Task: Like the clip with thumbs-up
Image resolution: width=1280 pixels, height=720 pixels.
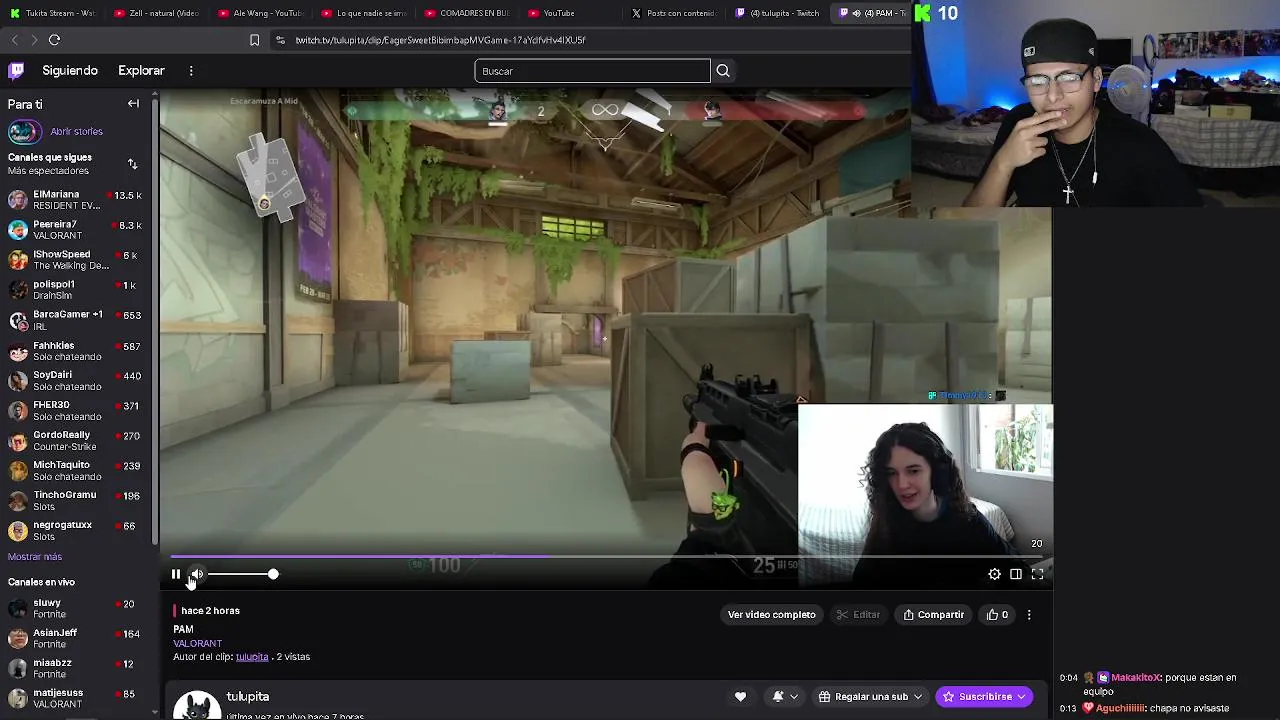Action: point(997,614)
